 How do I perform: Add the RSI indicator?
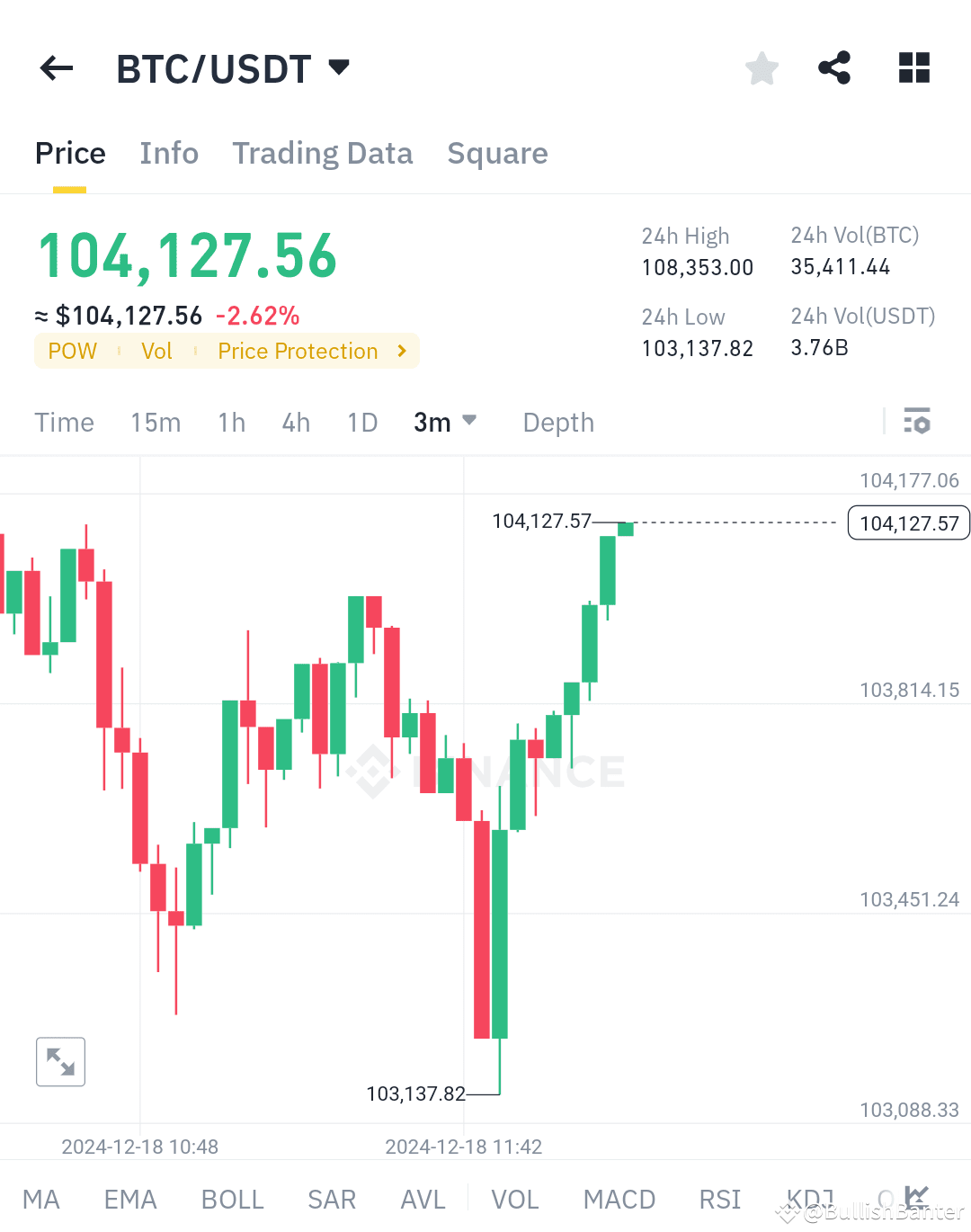pyautogui.click(x=719, y=1199)
